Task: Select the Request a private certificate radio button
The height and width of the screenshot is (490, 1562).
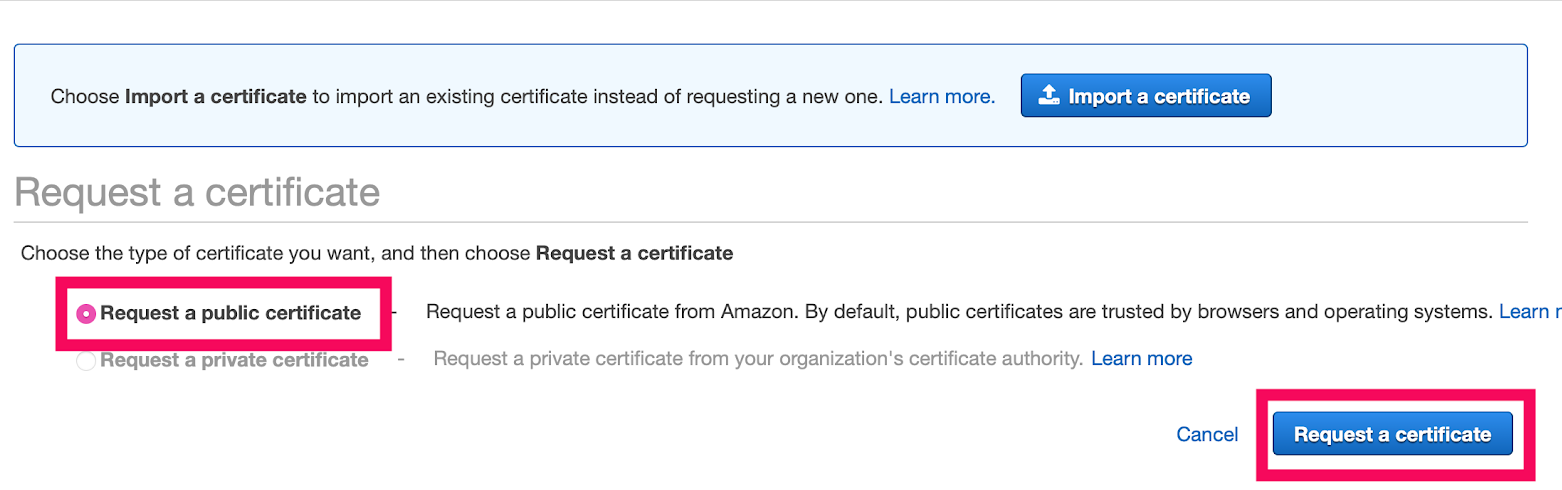Action: pyautogui.click(x=87, y=361)
